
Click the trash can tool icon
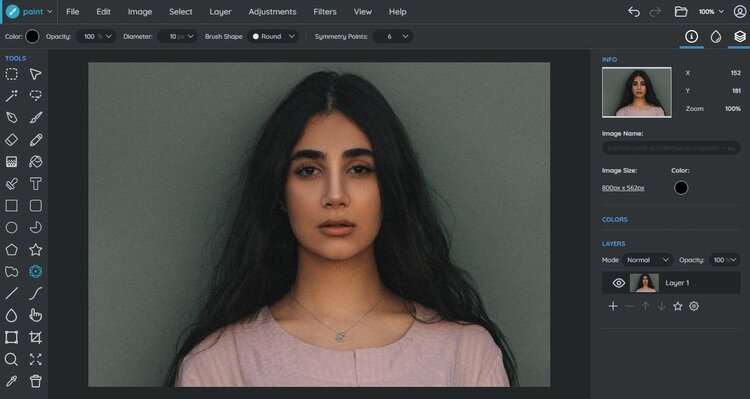point(35,381)
